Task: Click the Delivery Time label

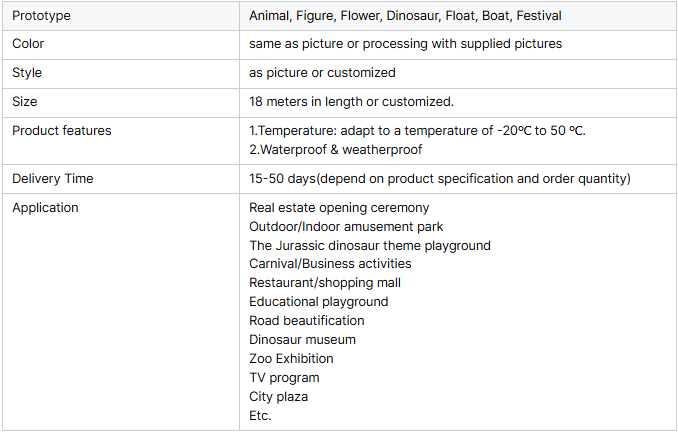Action: 53,179
